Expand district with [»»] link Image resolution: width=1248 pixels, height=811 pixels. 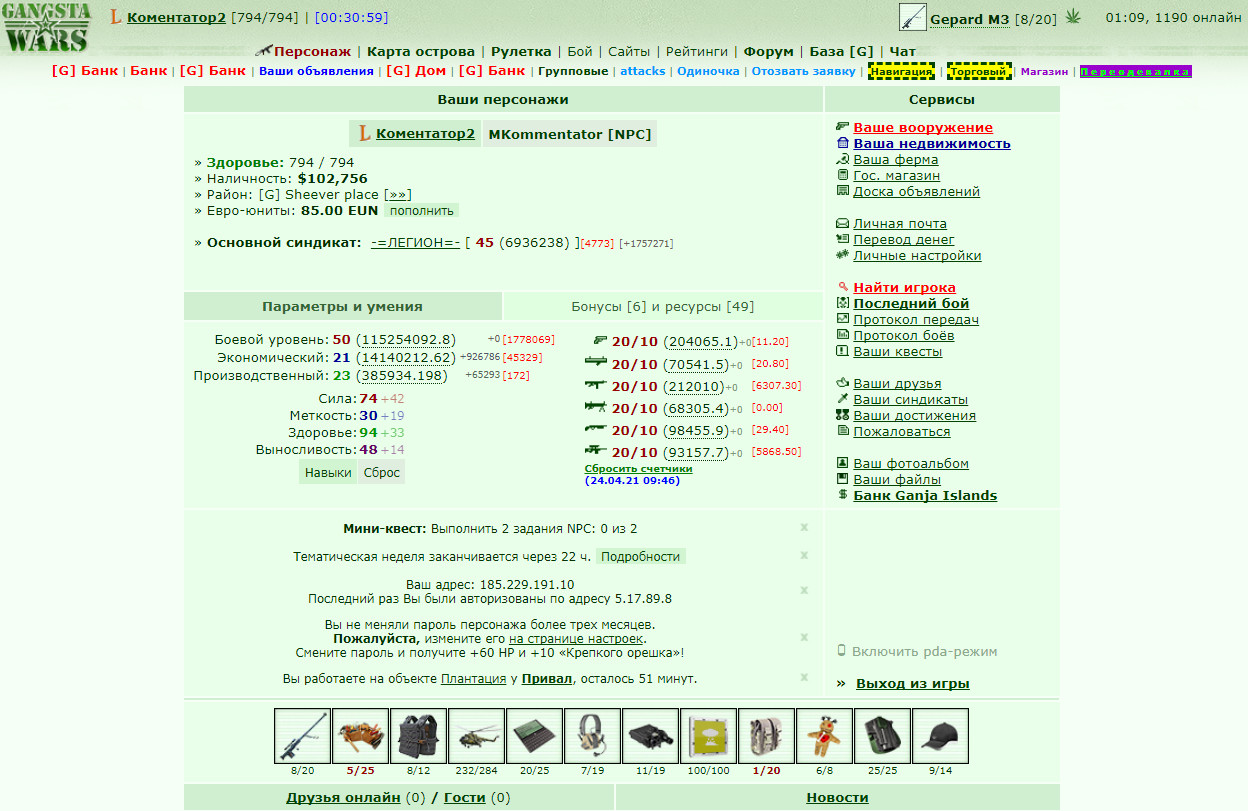[397, 195]
